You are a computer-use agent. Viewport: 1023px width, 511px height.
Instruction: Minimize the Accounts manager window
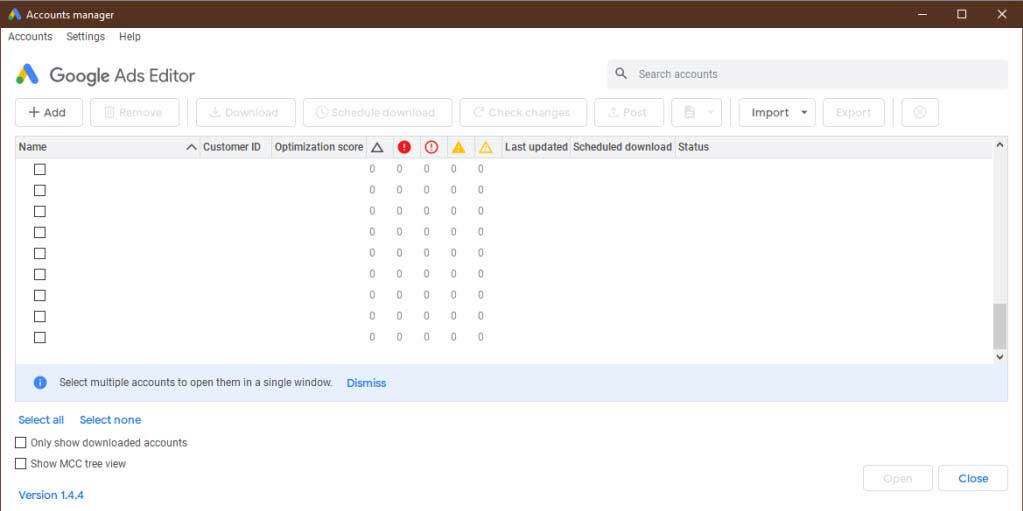point(922,14)
